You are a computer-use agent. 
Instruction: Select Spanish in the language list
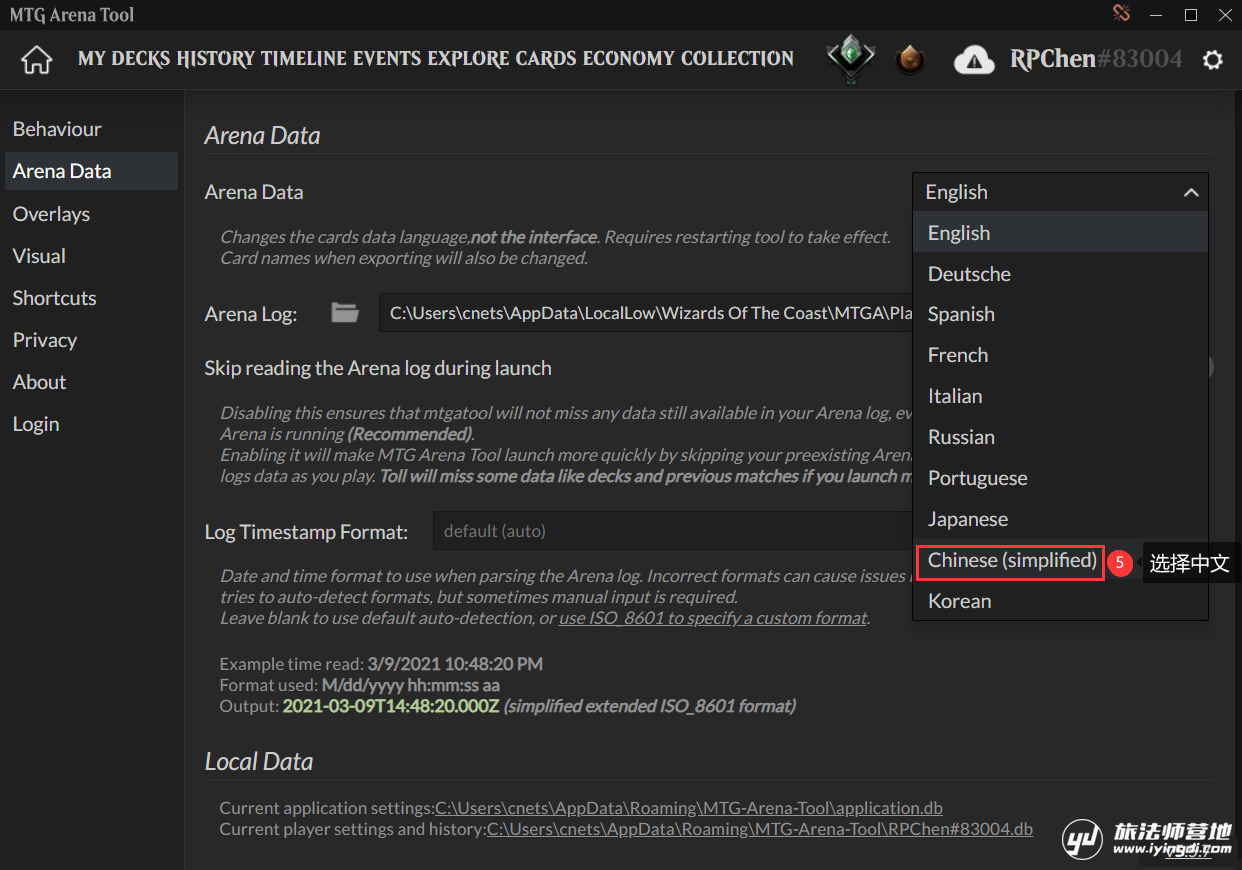pyautogui.click(x=1060, y=314)
